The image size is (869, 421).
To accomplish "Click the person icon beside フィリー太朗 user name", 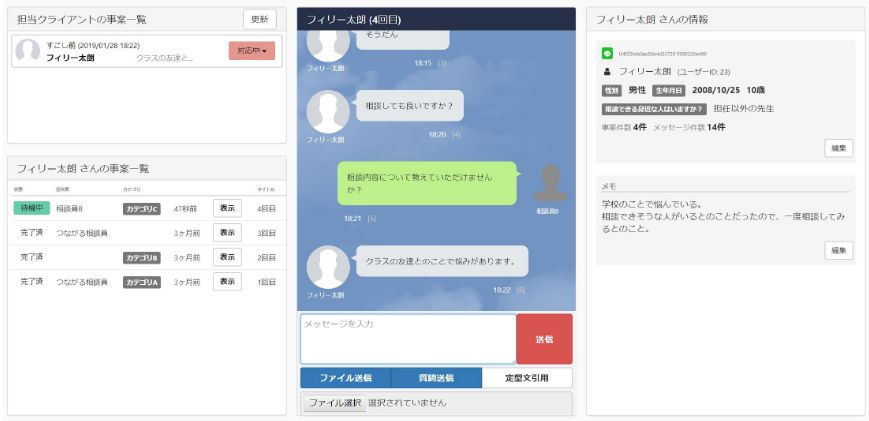I will 607,72.
